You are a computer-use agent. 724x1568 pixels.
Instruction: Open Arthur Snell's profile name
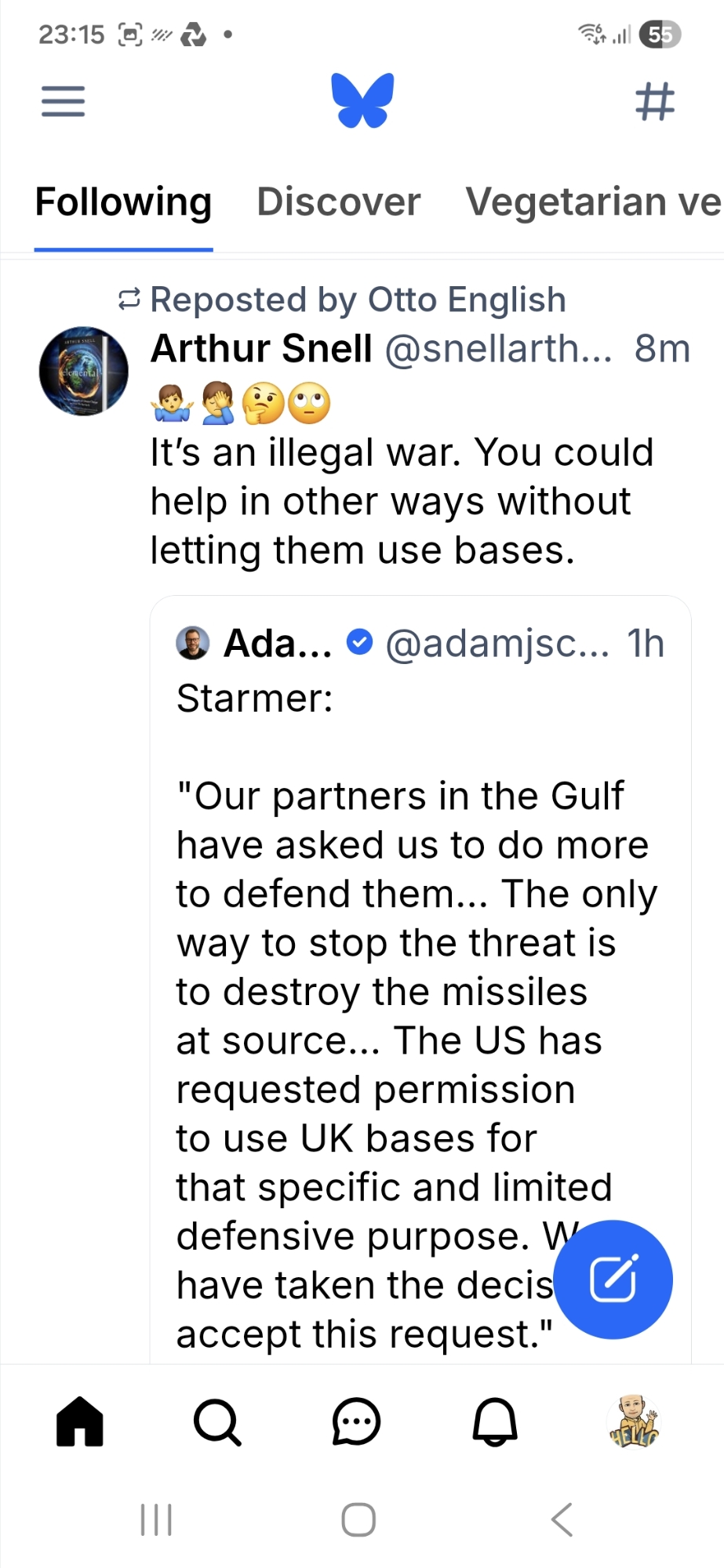[x=261, y=348]
